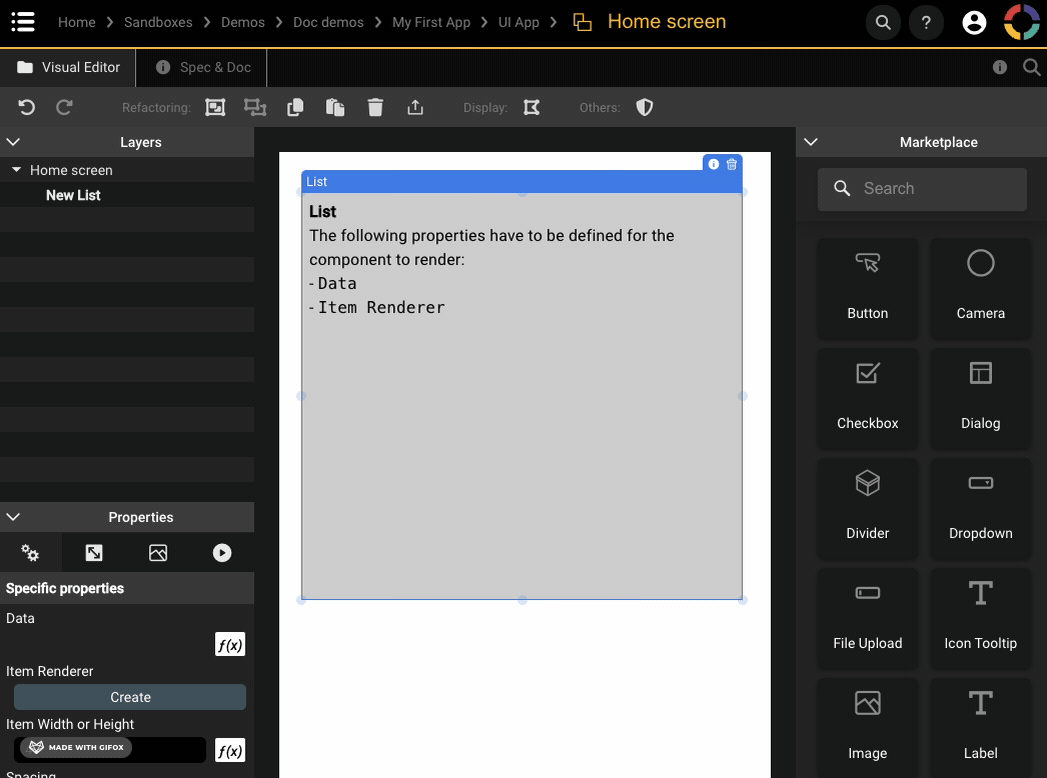Open the hamburger main menu

(x=23, y=22)
